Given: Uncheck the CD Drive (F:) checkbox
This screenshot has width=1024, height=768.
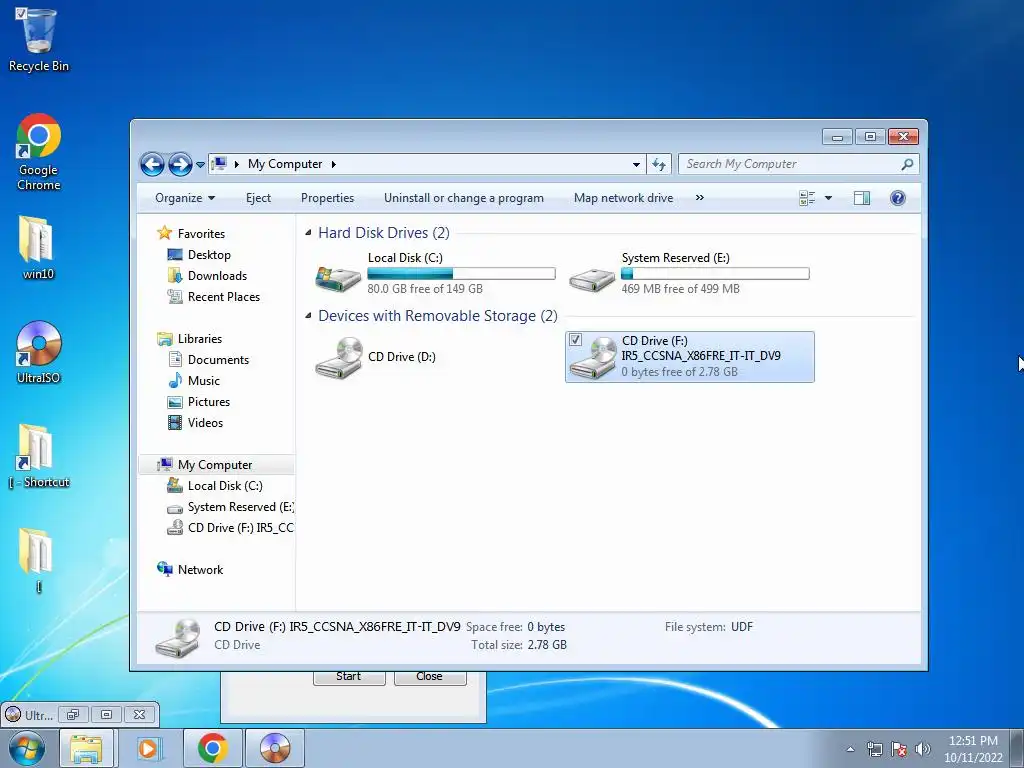Looking at the screenshot, I should [x=575, y=340].
